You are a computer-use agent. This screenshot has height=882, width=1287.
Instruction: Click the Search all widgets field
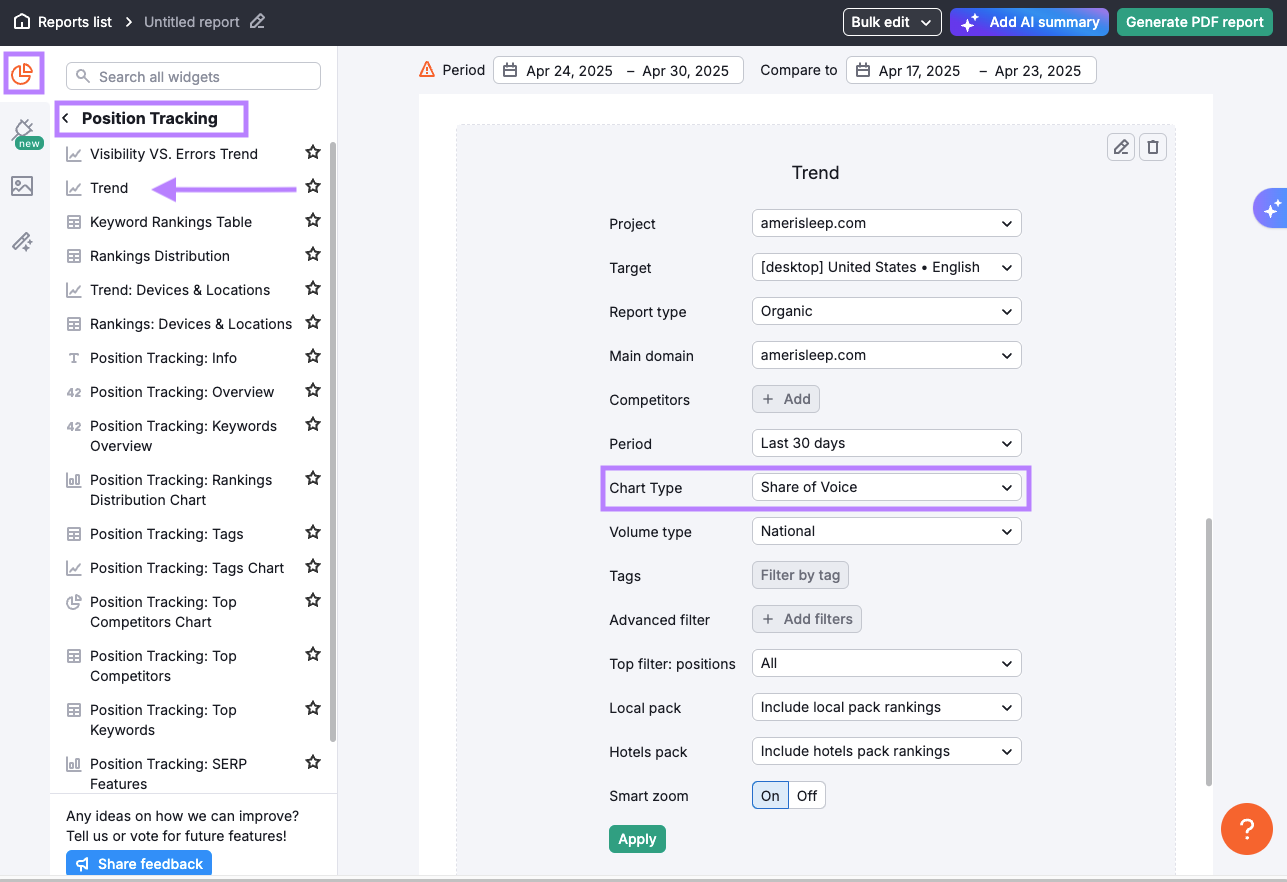(x=192, y=75)
